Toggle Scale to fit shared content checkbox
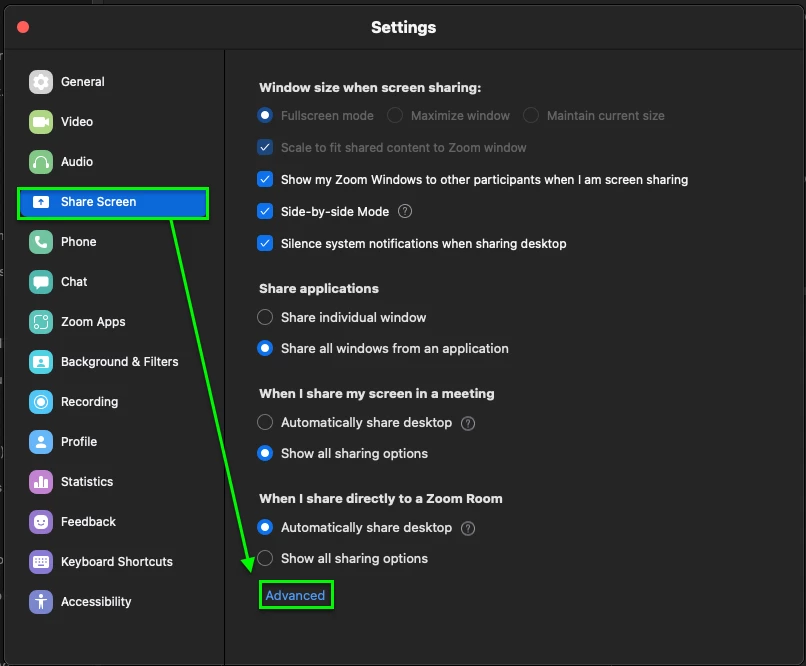Viewport: 806px width, 666px height. (265, 147)
